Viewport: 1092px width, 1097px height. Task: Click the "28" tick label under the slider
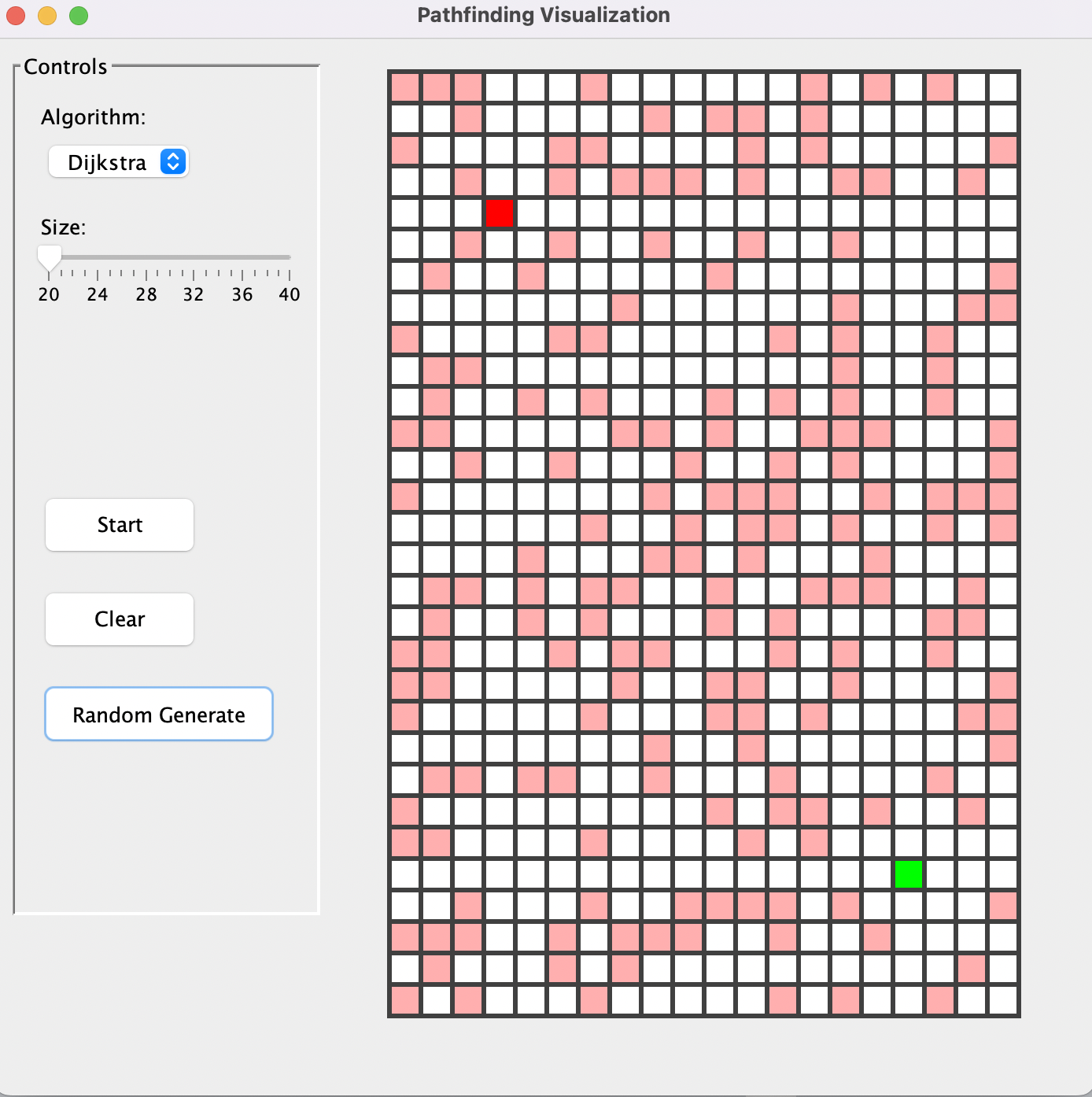click(146, 294)
